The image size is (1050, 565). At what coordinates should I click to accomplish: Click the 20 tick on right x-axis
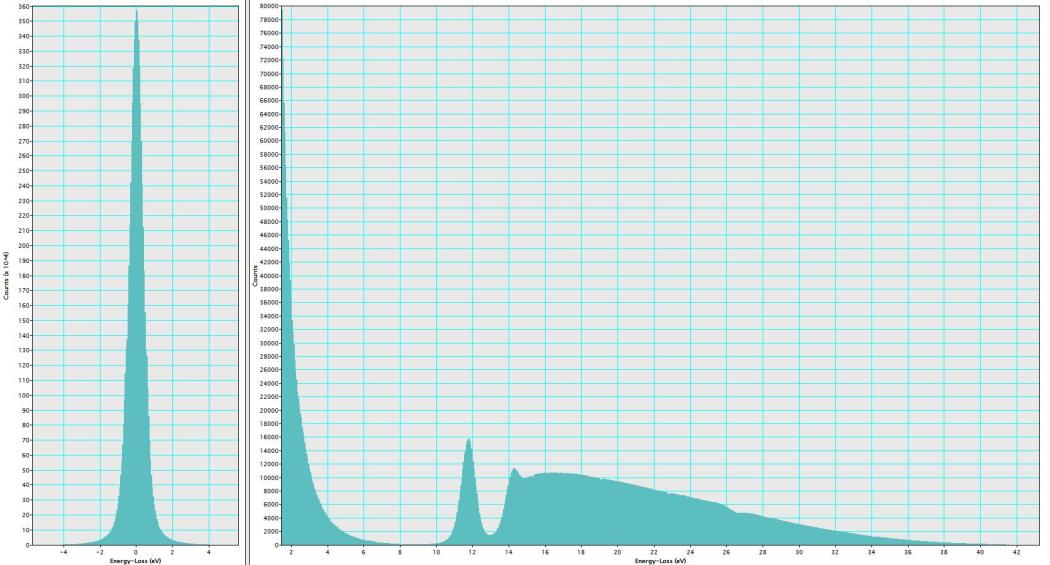coord(618,551)
